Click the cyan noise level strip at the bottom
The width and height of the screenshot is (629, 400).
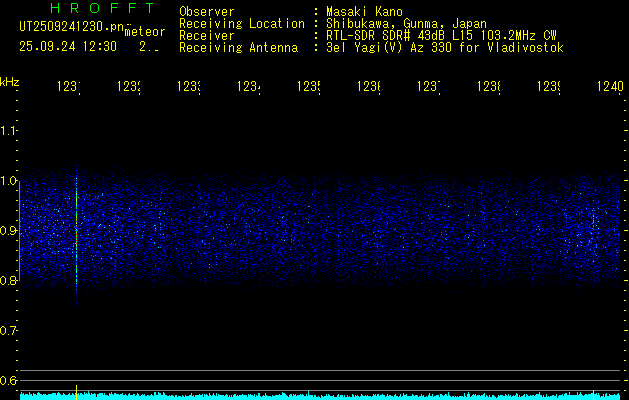pos(320,396)
